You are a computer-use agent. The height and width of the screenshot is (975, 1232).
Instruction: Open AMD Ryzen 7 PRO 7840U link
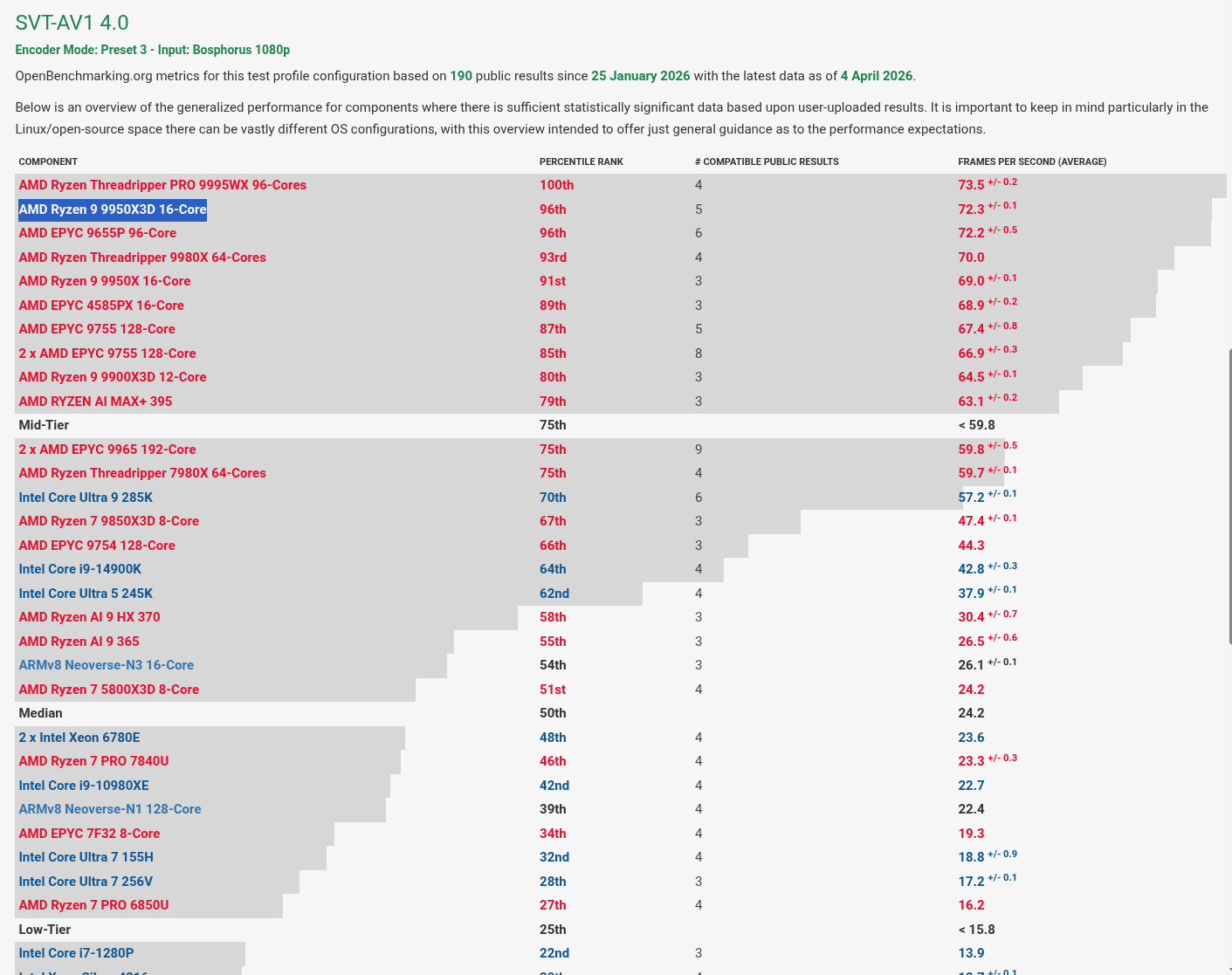click(94, 761)
